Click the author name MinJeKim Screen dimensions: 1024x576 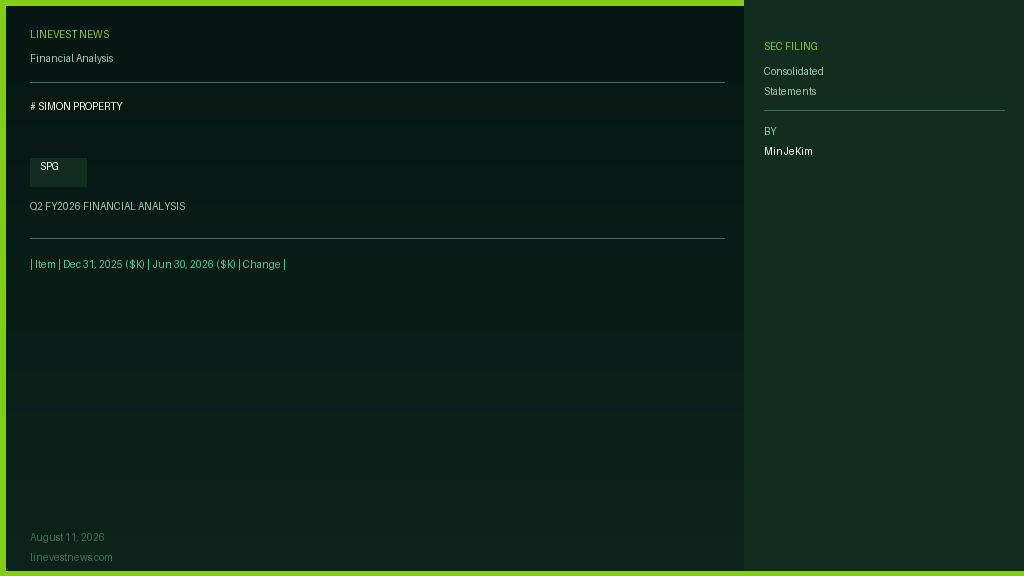tap(788, 152)
